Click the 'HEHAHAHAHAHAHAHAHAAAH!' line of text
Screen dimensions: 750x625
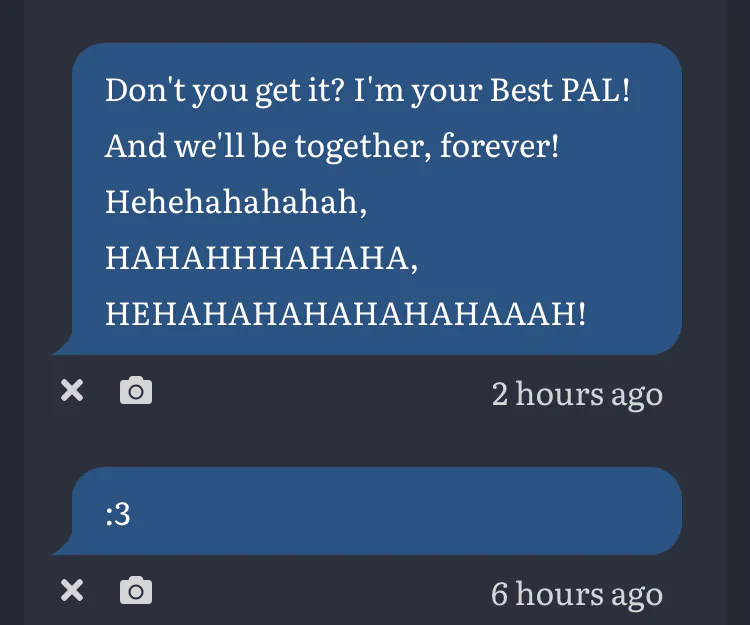click(345, 314)
